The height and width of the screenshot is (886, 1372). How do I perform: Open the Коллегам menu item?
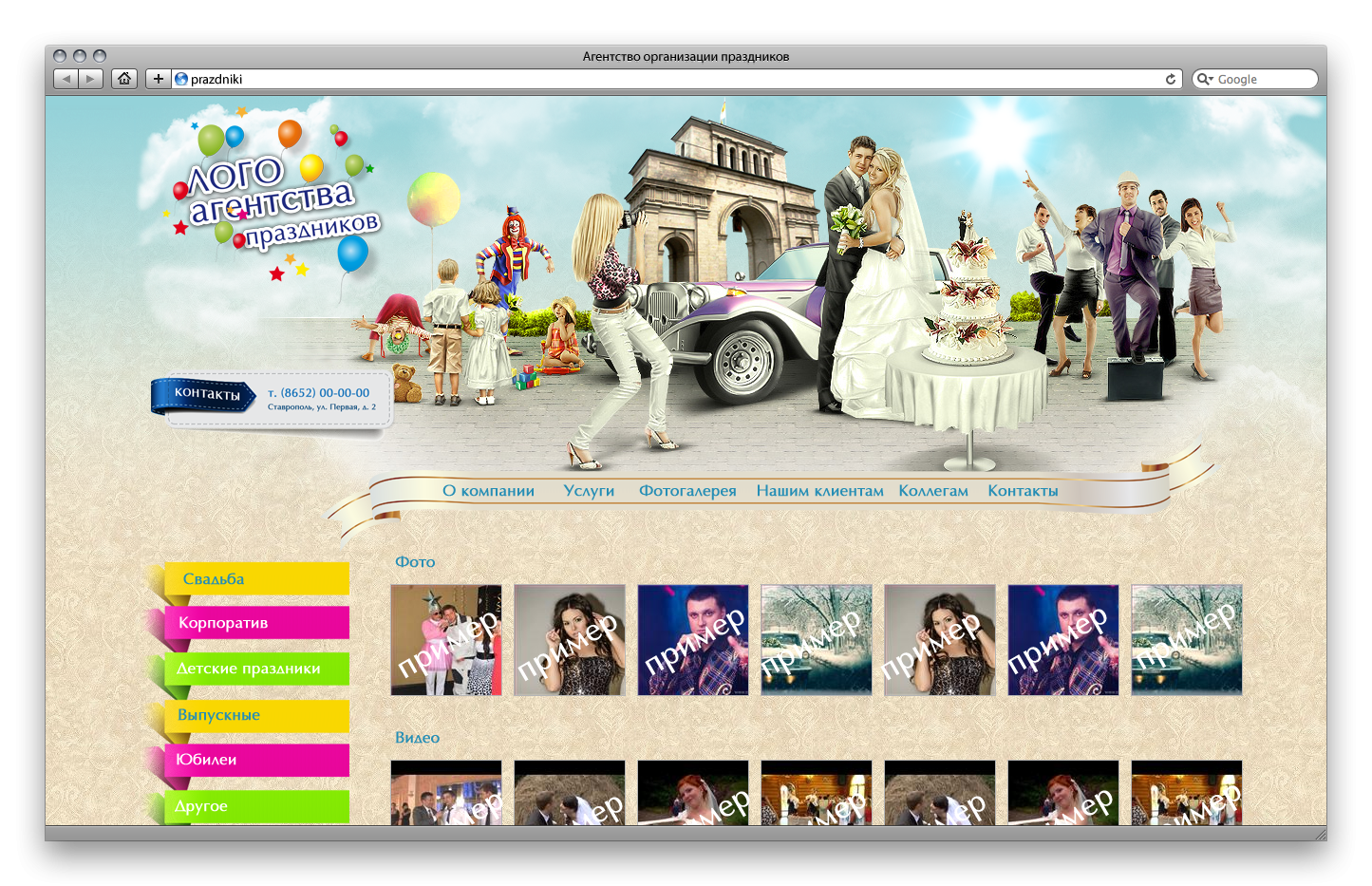point(933,491)
